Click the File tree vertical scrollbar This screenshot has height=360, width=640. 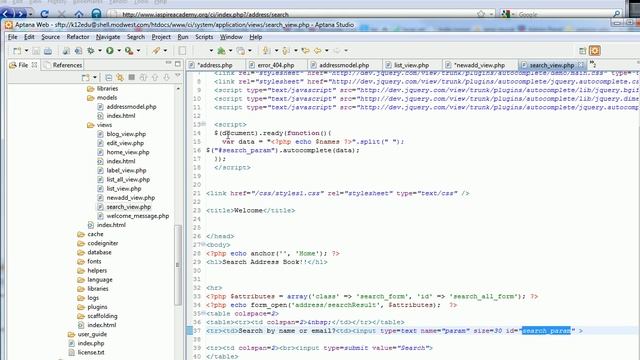coord(178,265)
